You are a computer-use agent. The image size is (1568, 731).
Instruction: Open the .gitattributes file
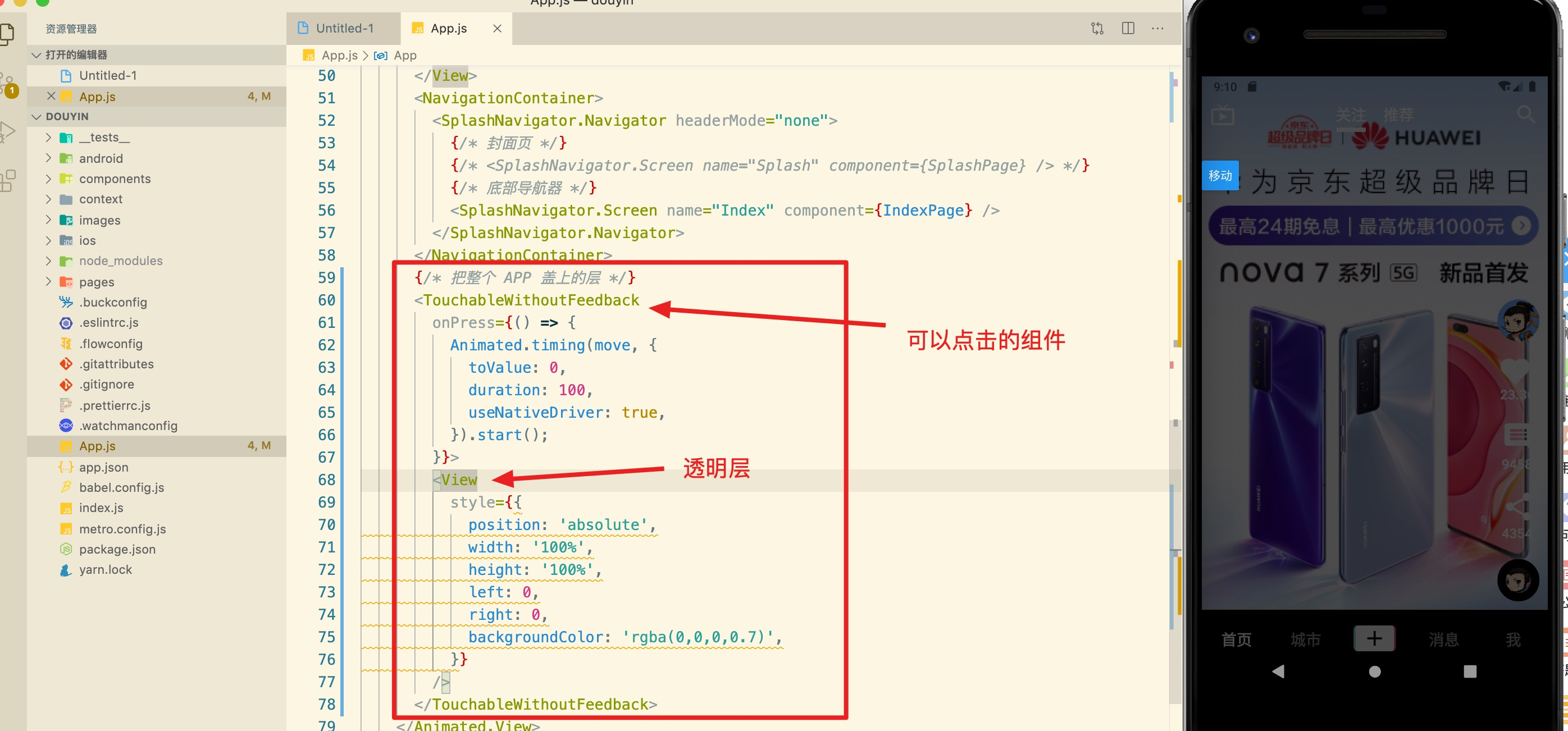pos(157,364)
